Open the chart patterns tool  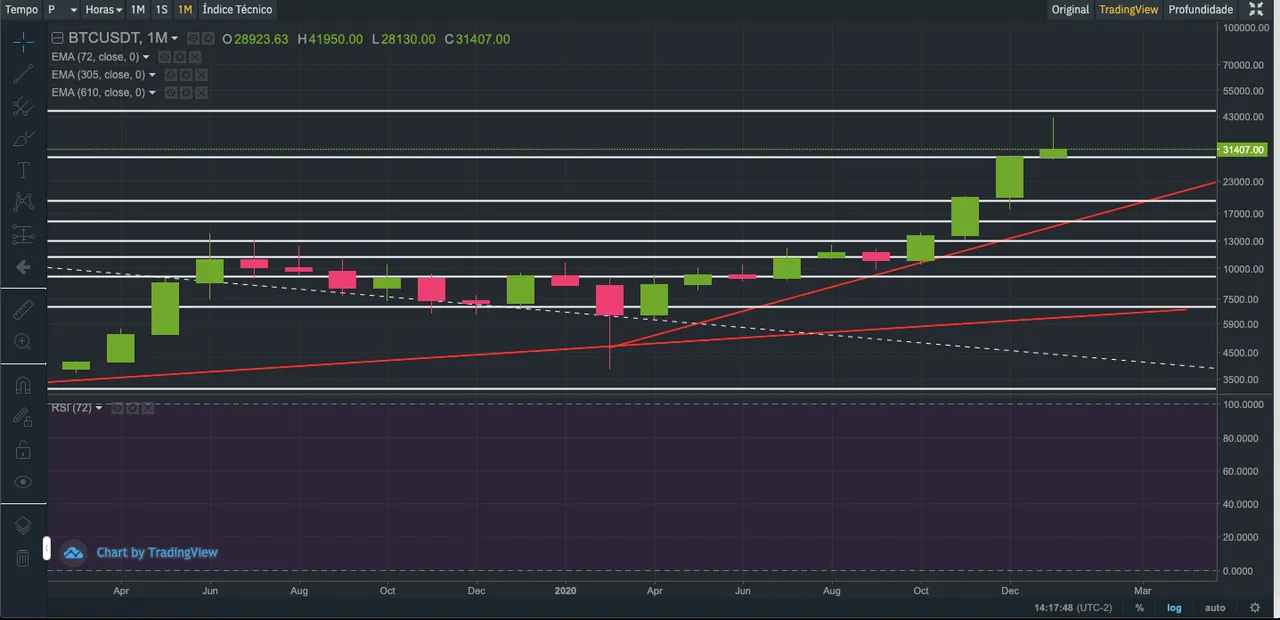[23, 202]
